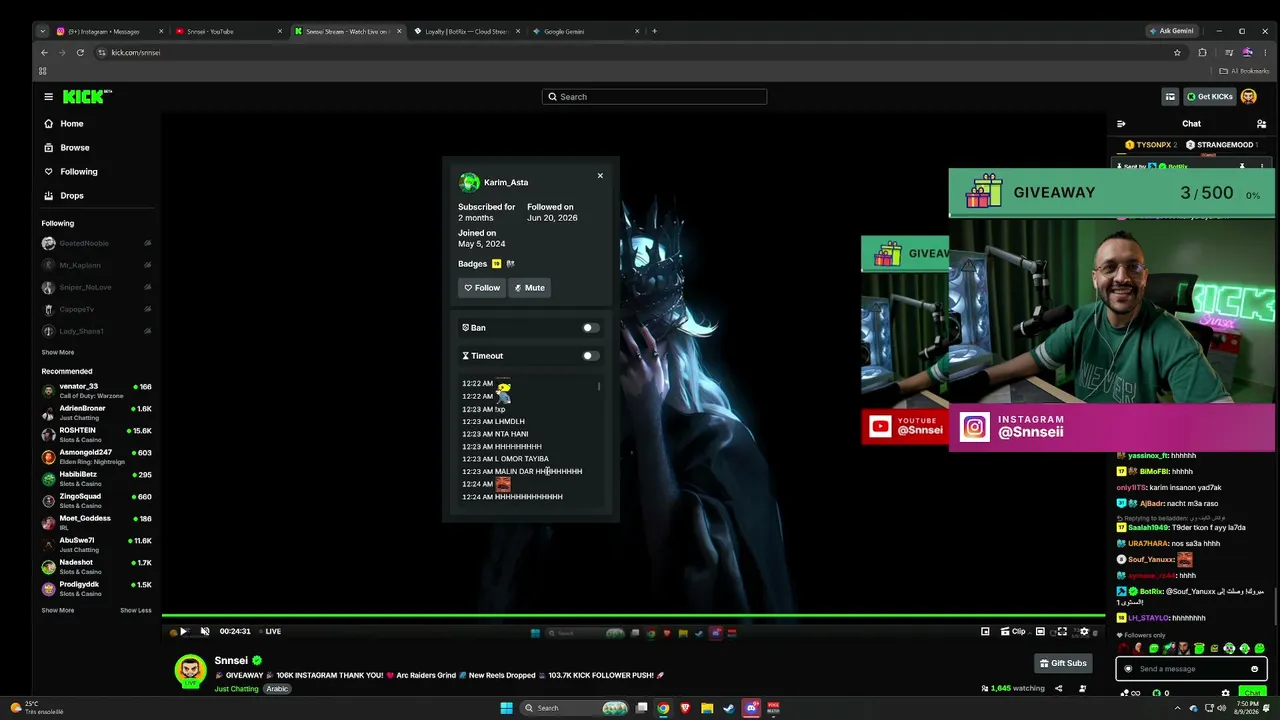
Task: Open the user profile avatar menu
Action: (x=1249, y=97)
